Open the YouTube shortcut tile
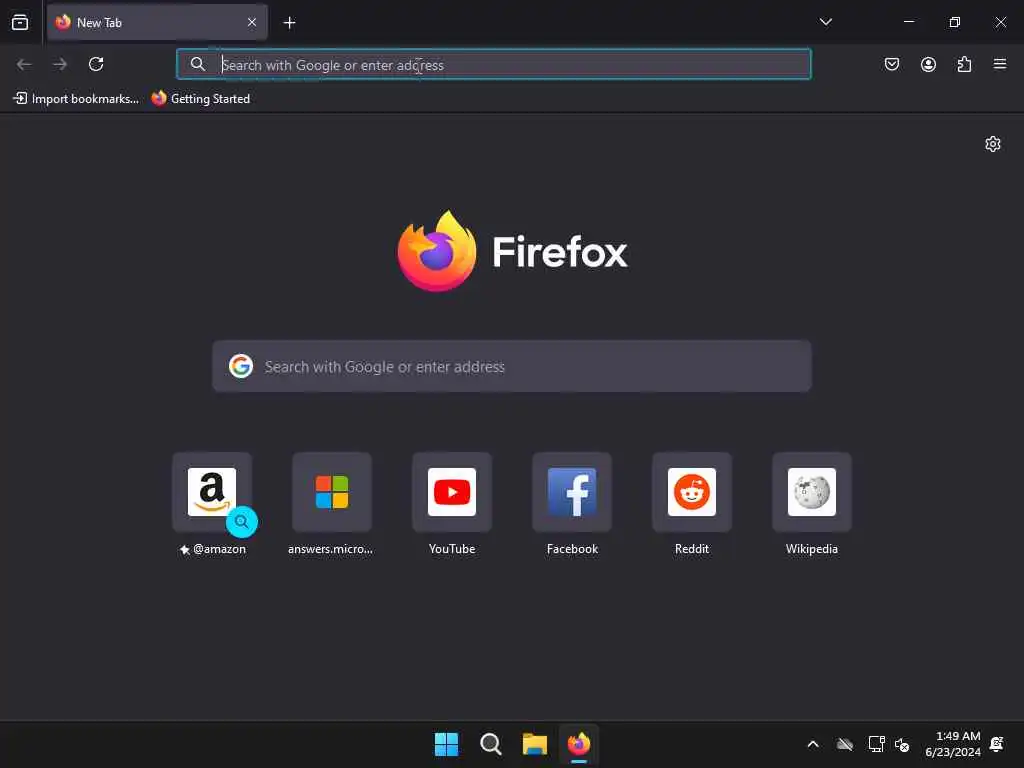The height and width of the screenshot is (768, 1024). 452,492
